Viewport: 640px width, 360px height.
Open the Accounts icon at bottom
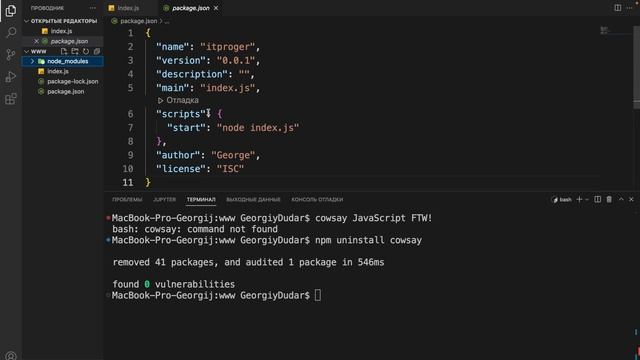tap(11, 356)
